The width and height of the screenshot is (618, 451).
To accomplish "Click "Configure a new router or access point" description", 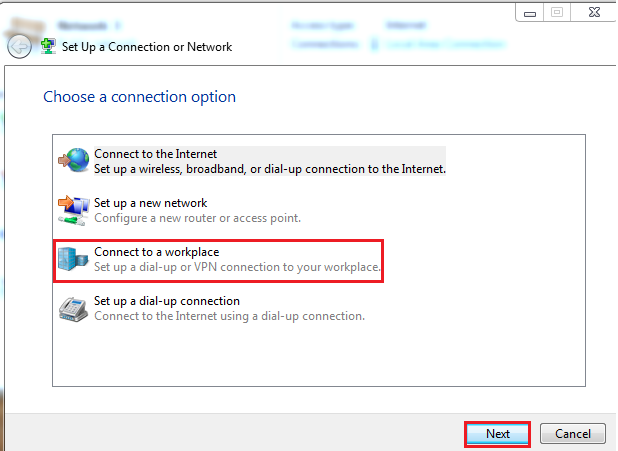I will tap(197, 218).
